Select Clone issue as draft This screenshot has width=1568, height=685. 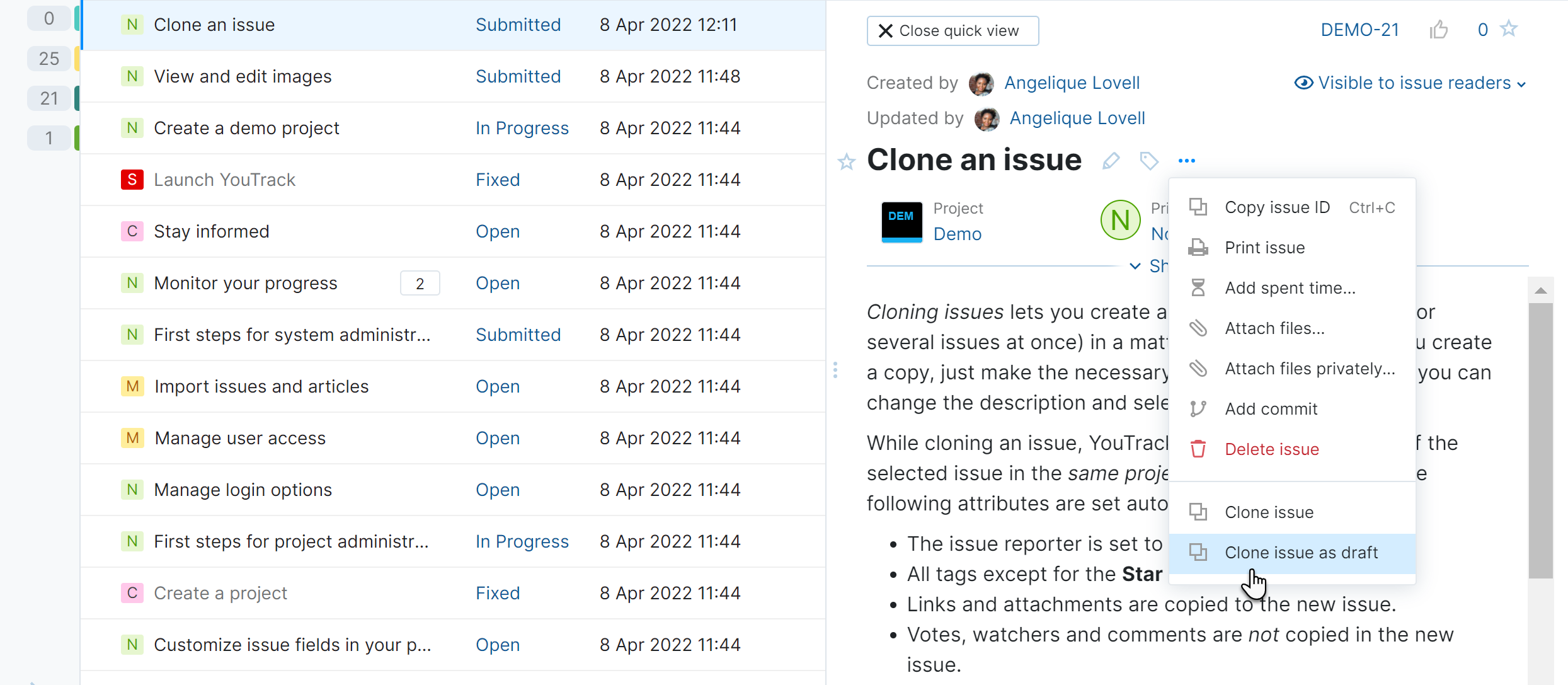click(x=1301, y=553)
